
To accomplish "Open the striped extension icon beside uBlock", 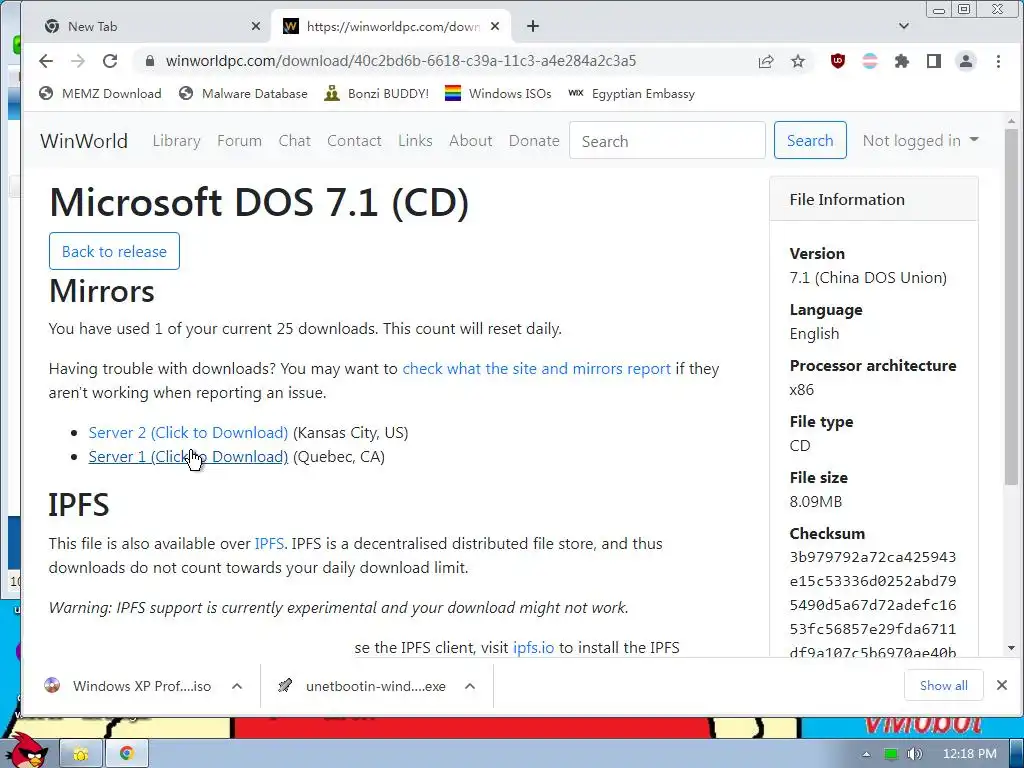I will coord(870,61).
